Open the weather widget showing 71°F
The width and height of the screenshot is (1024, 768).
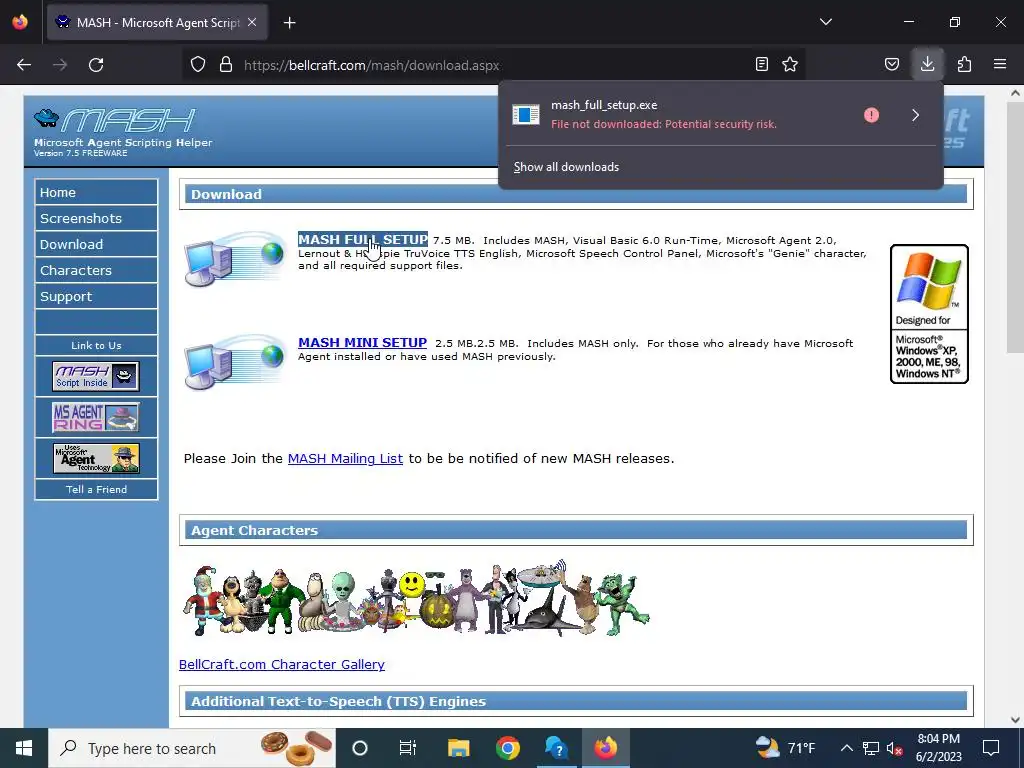(785, 748)
